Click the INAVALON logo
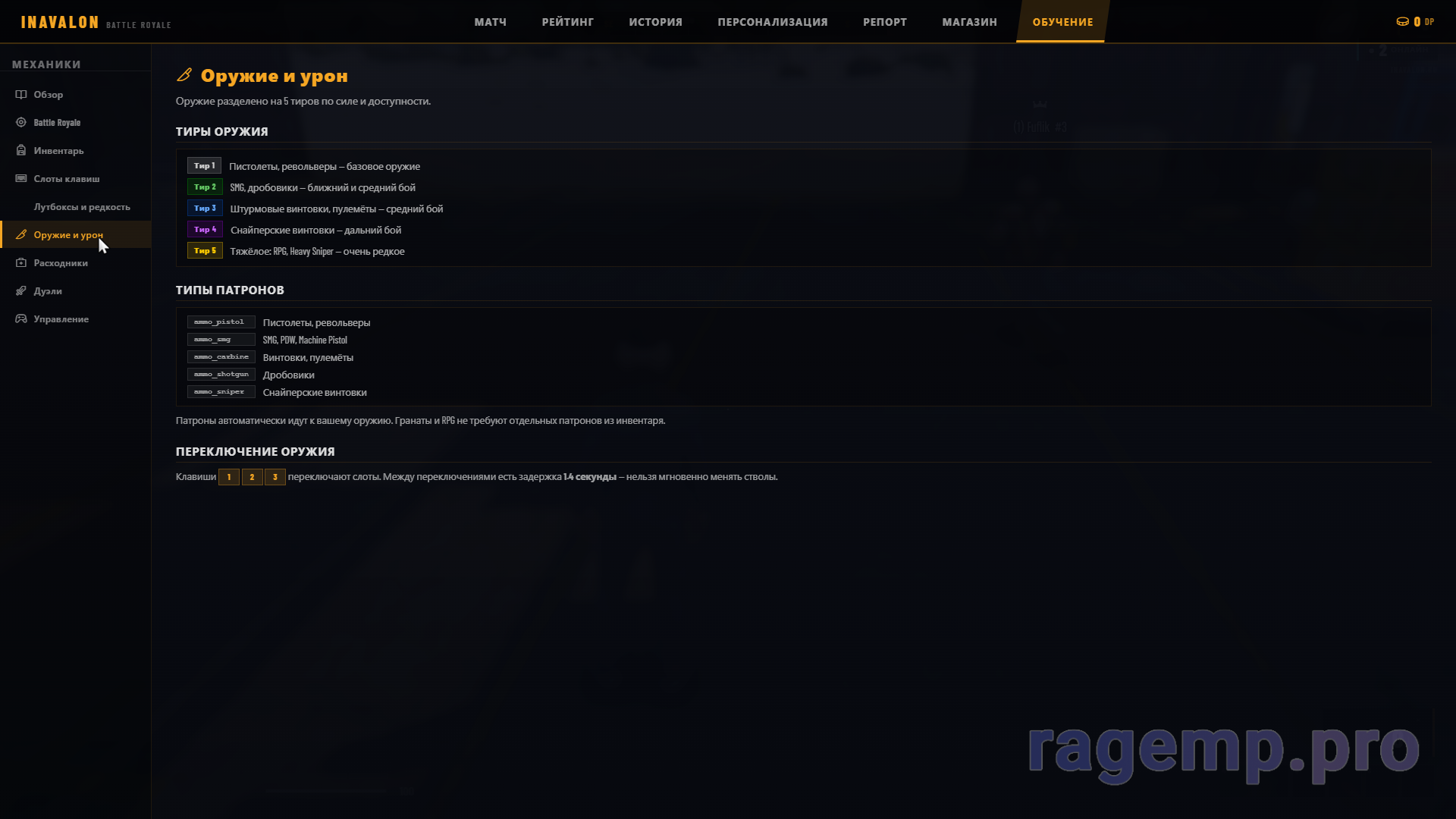The image size is (1456, 819). (x=60, y=23)
